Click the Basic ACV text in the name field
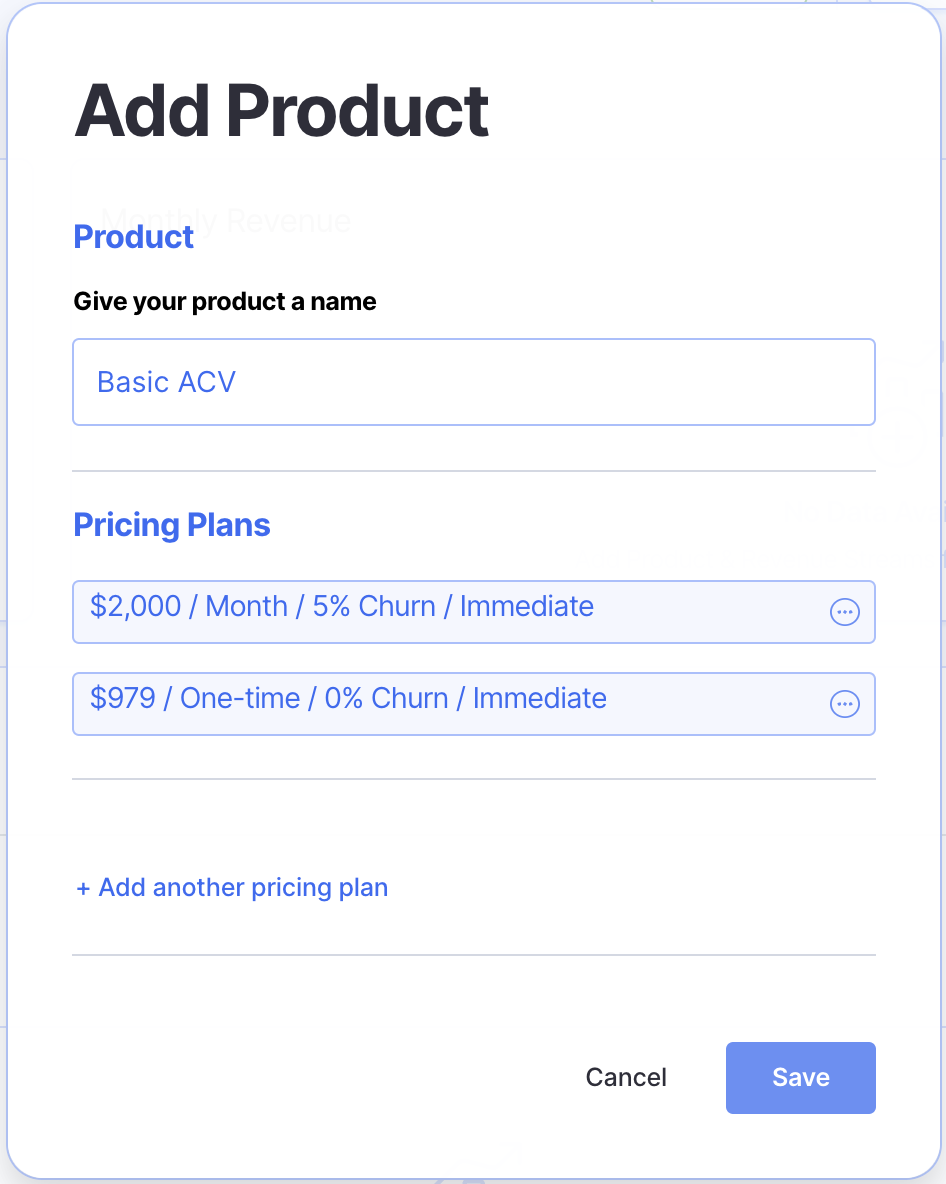Image resolution: width=946 pixels, height=1184 pixels. click(166, 382)
